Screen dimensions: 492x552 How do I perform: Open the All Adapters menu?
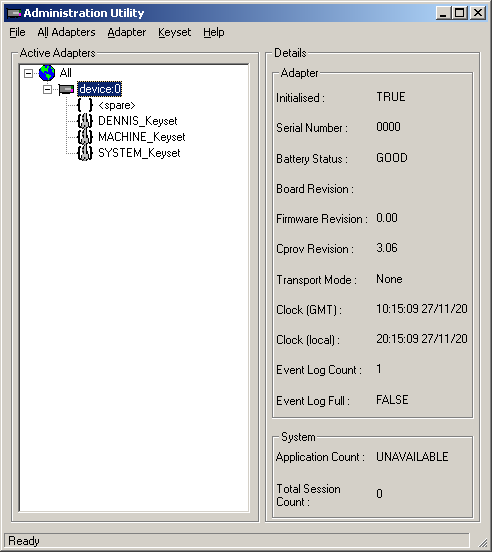(66, 32)
